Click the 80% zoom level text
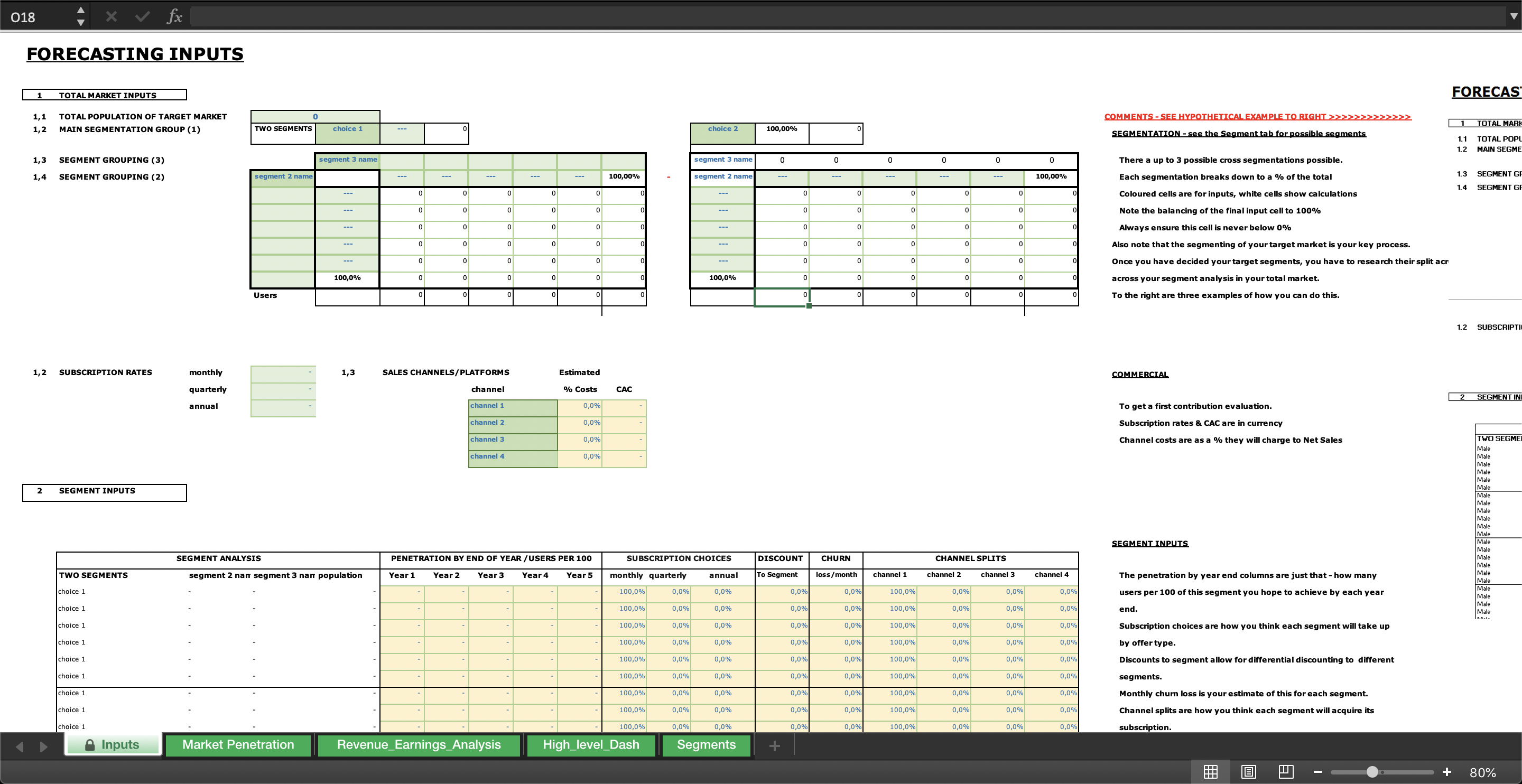The image size is (1522, 784). point(1483,772)
